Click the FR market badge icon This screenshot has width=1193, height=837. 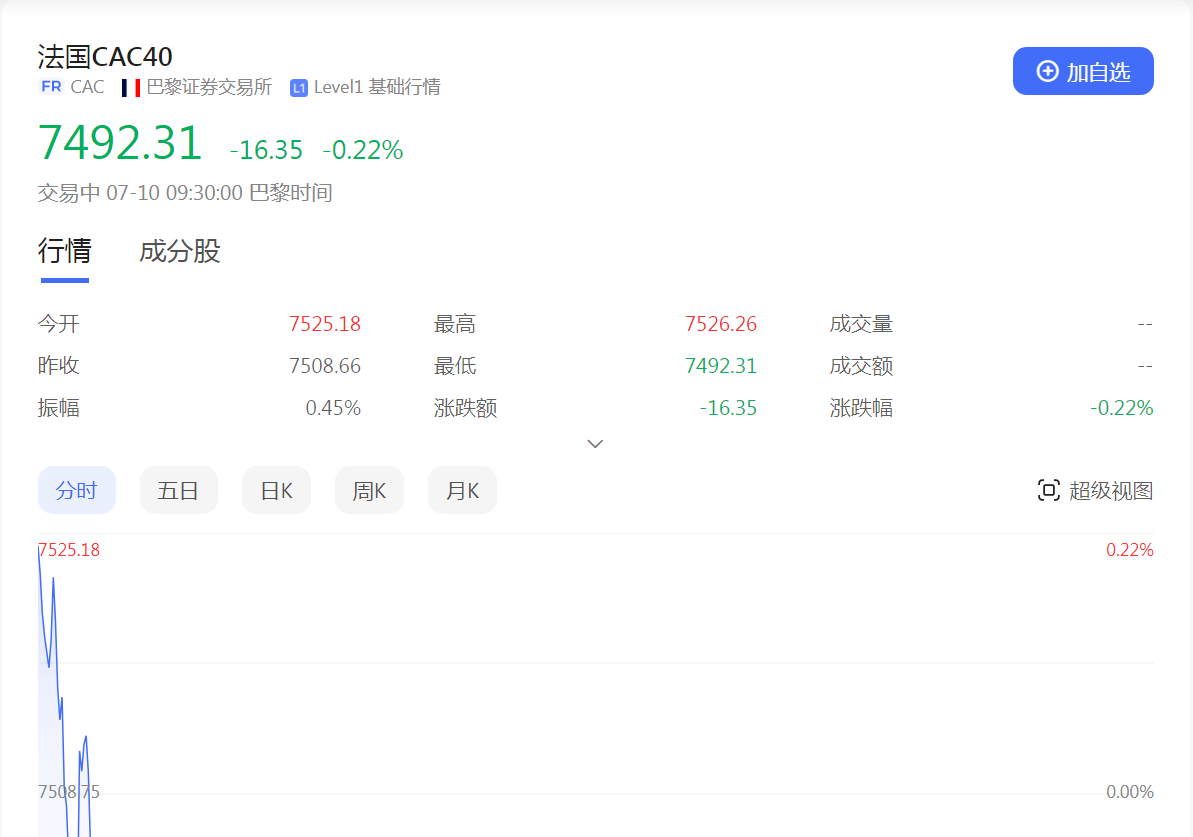(x=51, y=87)
